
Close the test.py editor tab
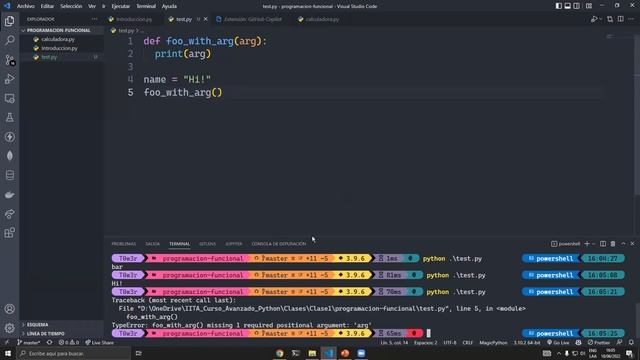pyautogui.click(x=206, y=19)
